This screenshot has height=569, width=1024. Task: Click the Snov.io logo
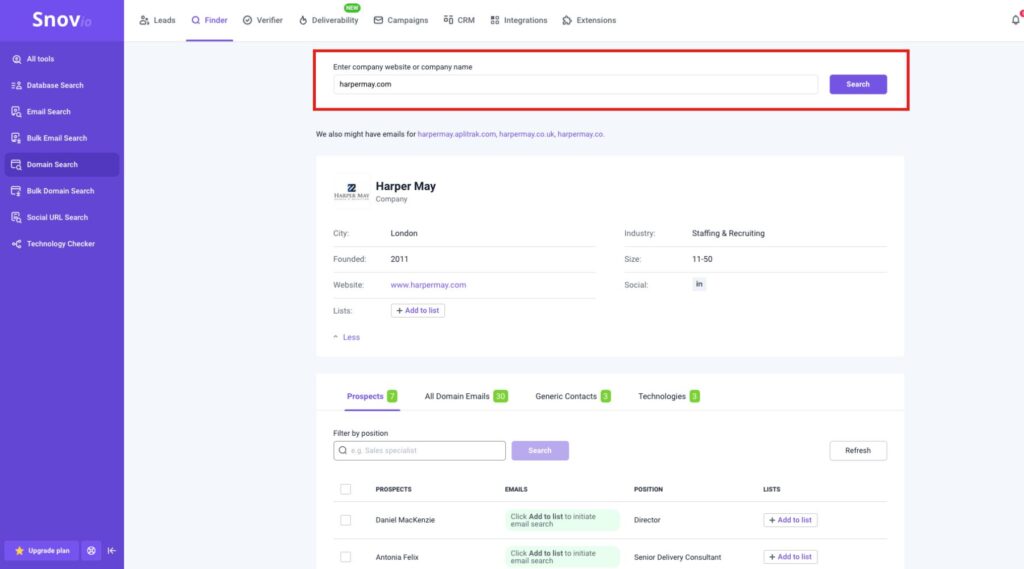61,20
